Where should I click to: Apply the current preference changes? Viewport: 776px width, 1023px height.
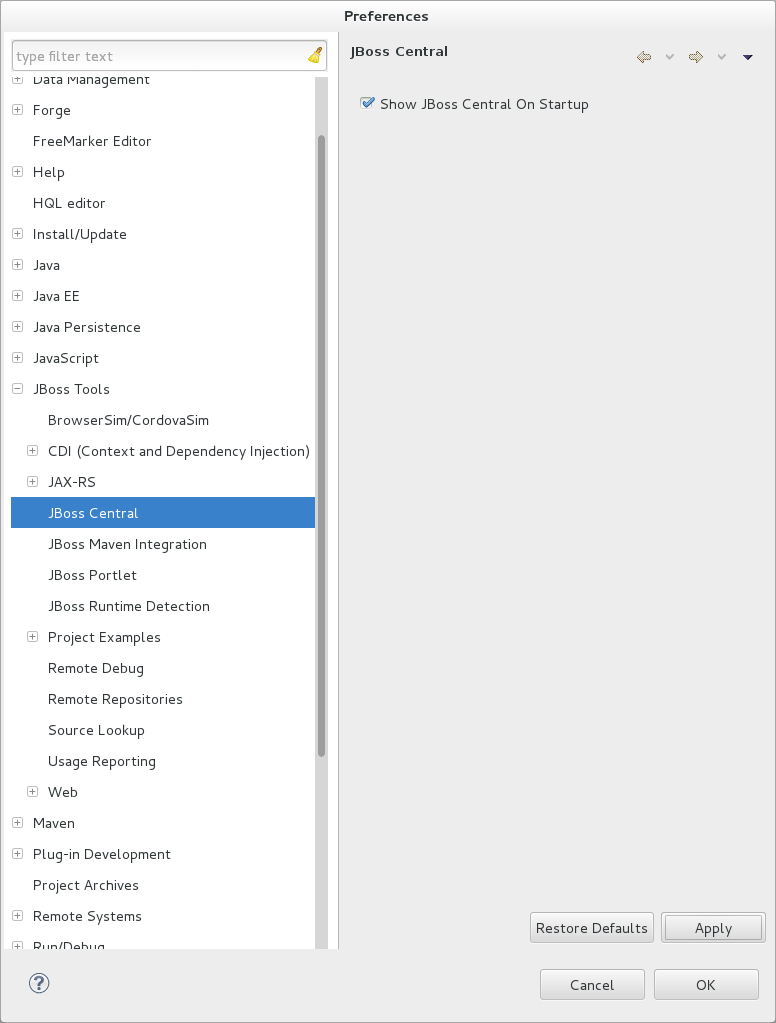(713, 927)
